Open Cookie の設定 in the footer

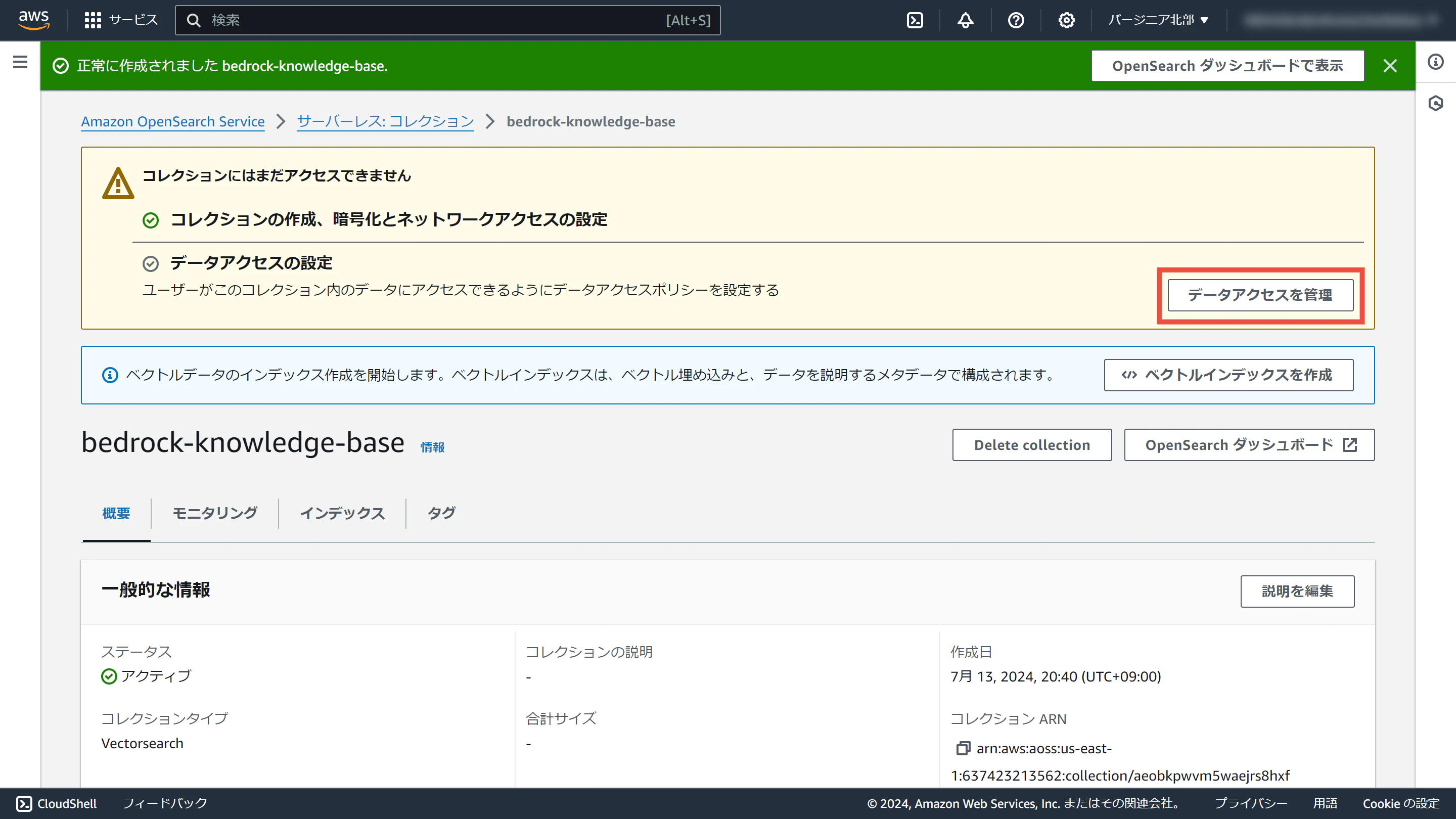1401,803
